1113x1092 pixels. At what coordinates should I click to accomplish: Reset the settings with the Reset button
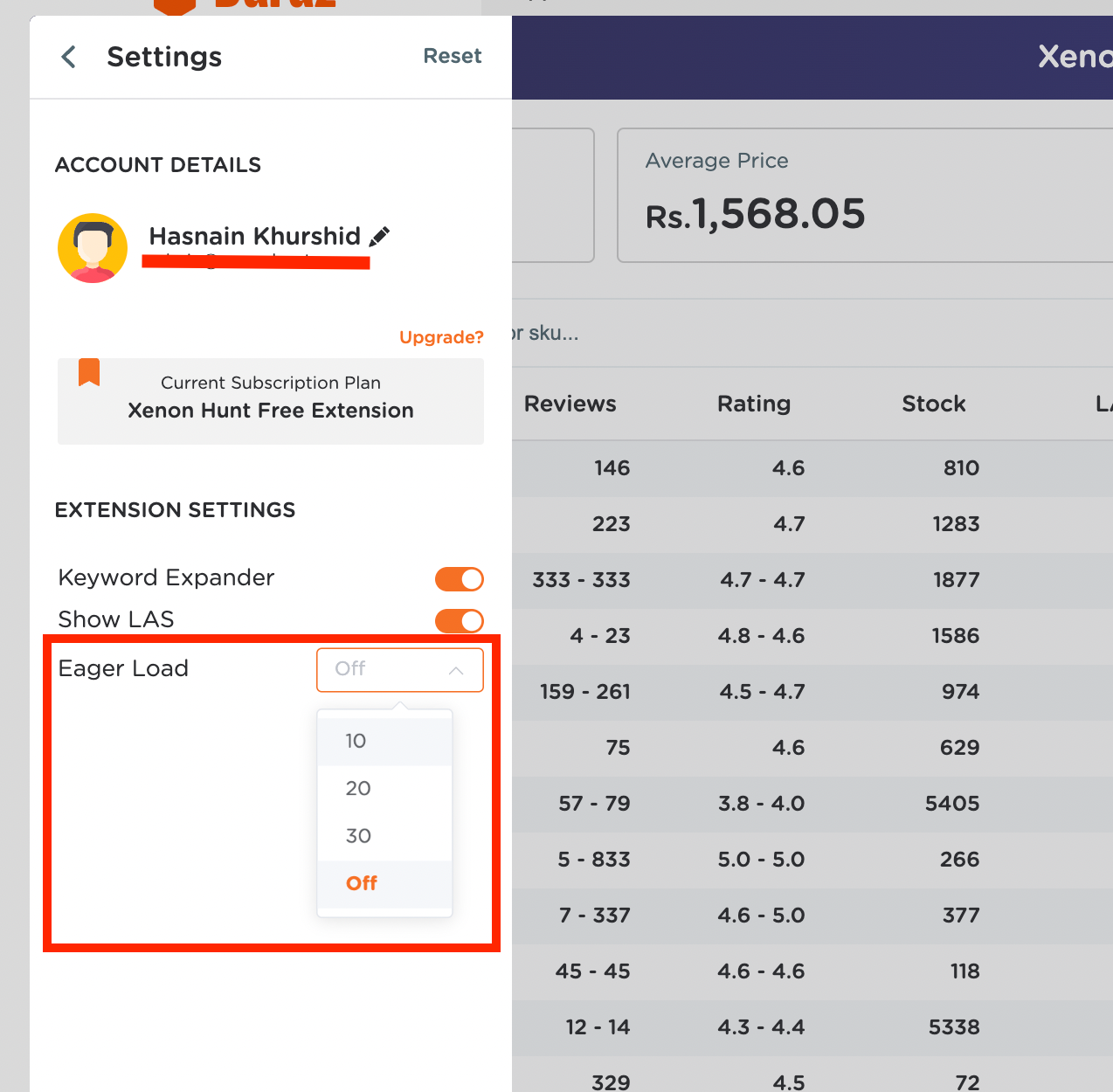[453, 56]
